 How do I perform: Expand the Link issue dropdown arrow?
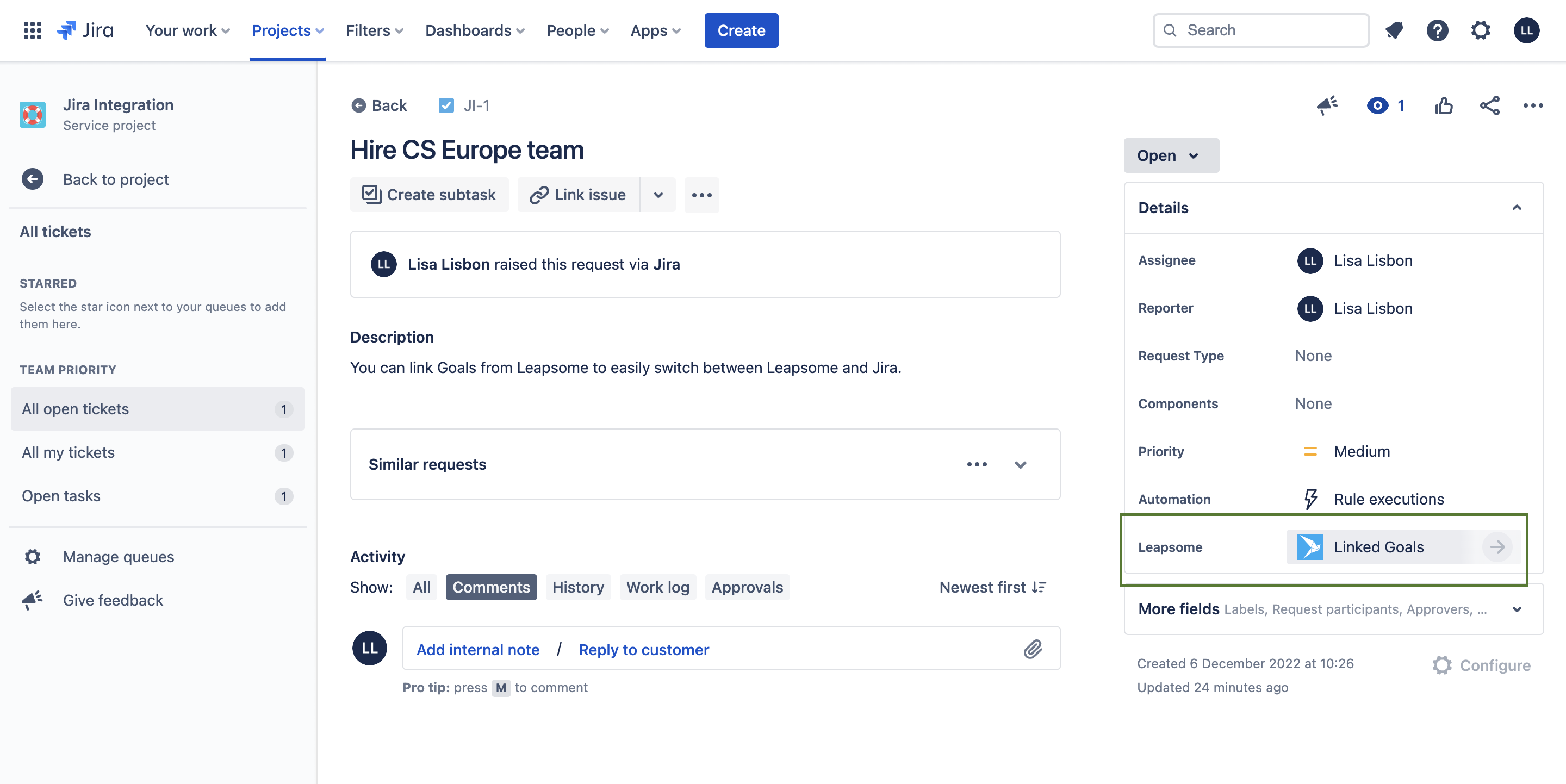(658, 195)
